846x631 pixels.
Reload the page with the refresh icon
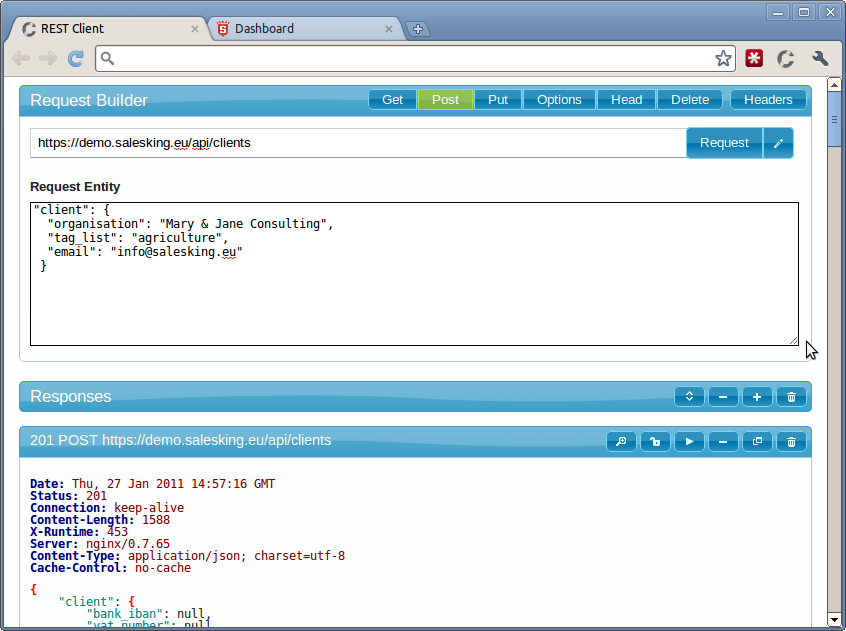coord(76,58)
